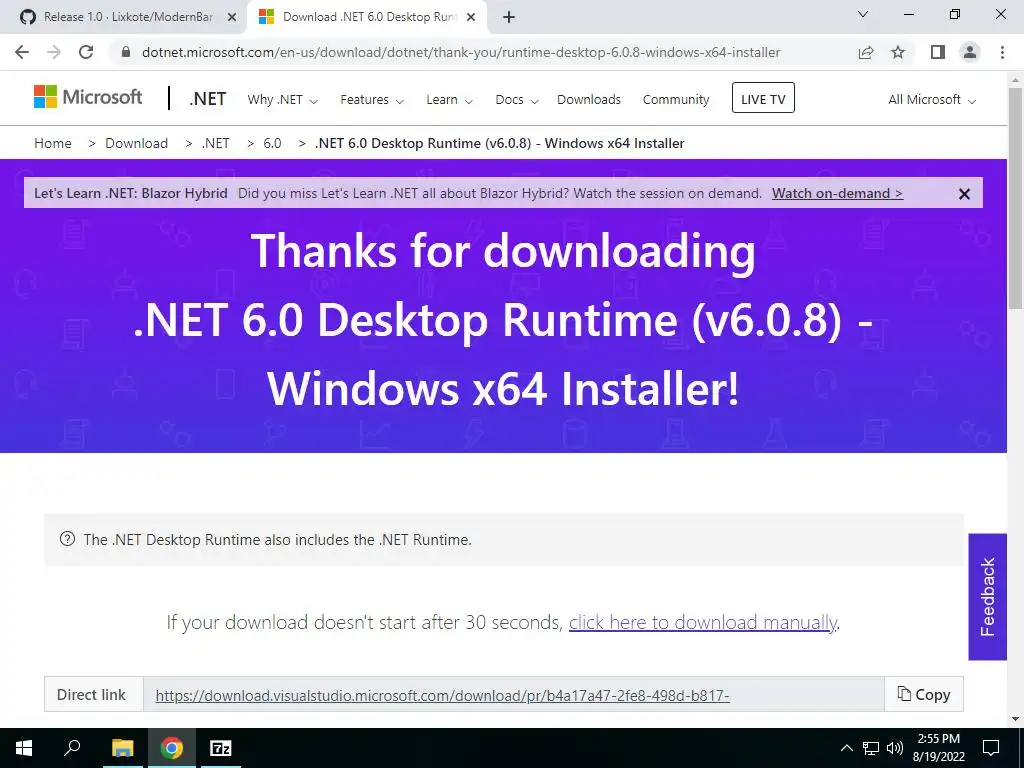This screenshot has height=768, width=1024.
Task: Click the Chrome taskbar icon
Action: click(x=172, y=748)
